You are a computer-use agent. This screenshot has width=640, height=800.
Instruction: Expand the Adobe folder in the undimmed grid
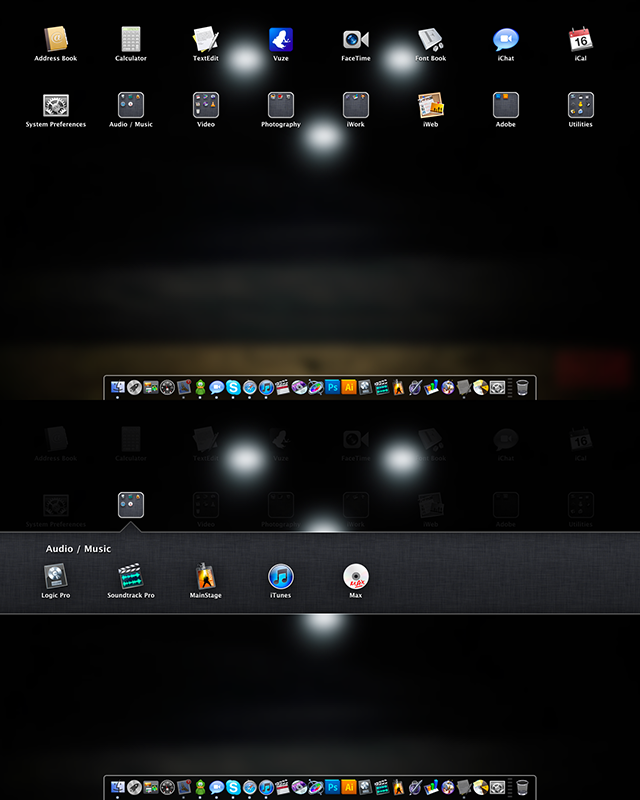[x=506, y=105]
